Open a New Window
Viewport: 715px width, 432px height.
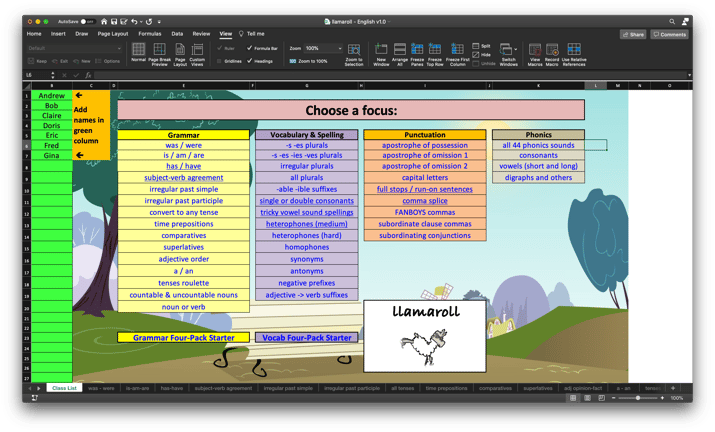tap(381, 54)
